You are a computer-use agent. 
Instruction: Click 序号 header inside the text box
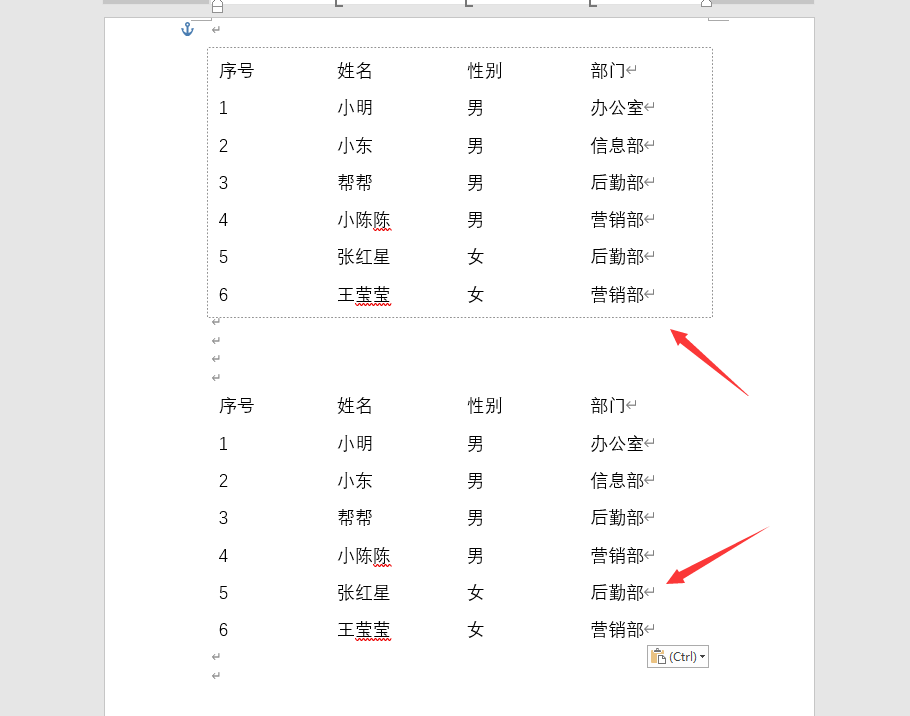click(x=236, y=71)
